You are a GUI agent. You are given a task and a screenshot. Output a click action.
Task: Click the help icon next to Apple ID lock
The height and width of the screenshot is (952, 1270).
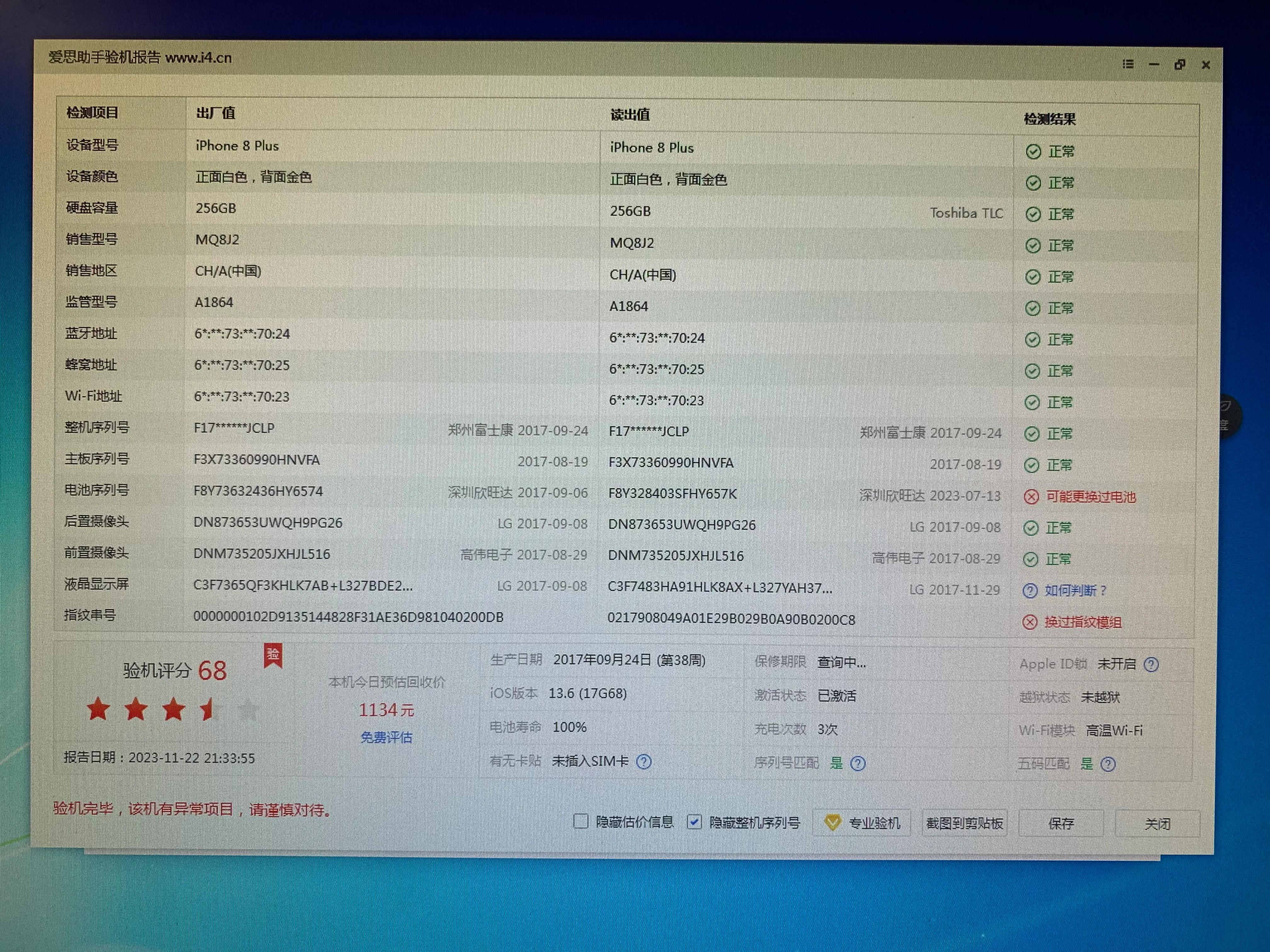[x=1151, y=665]
